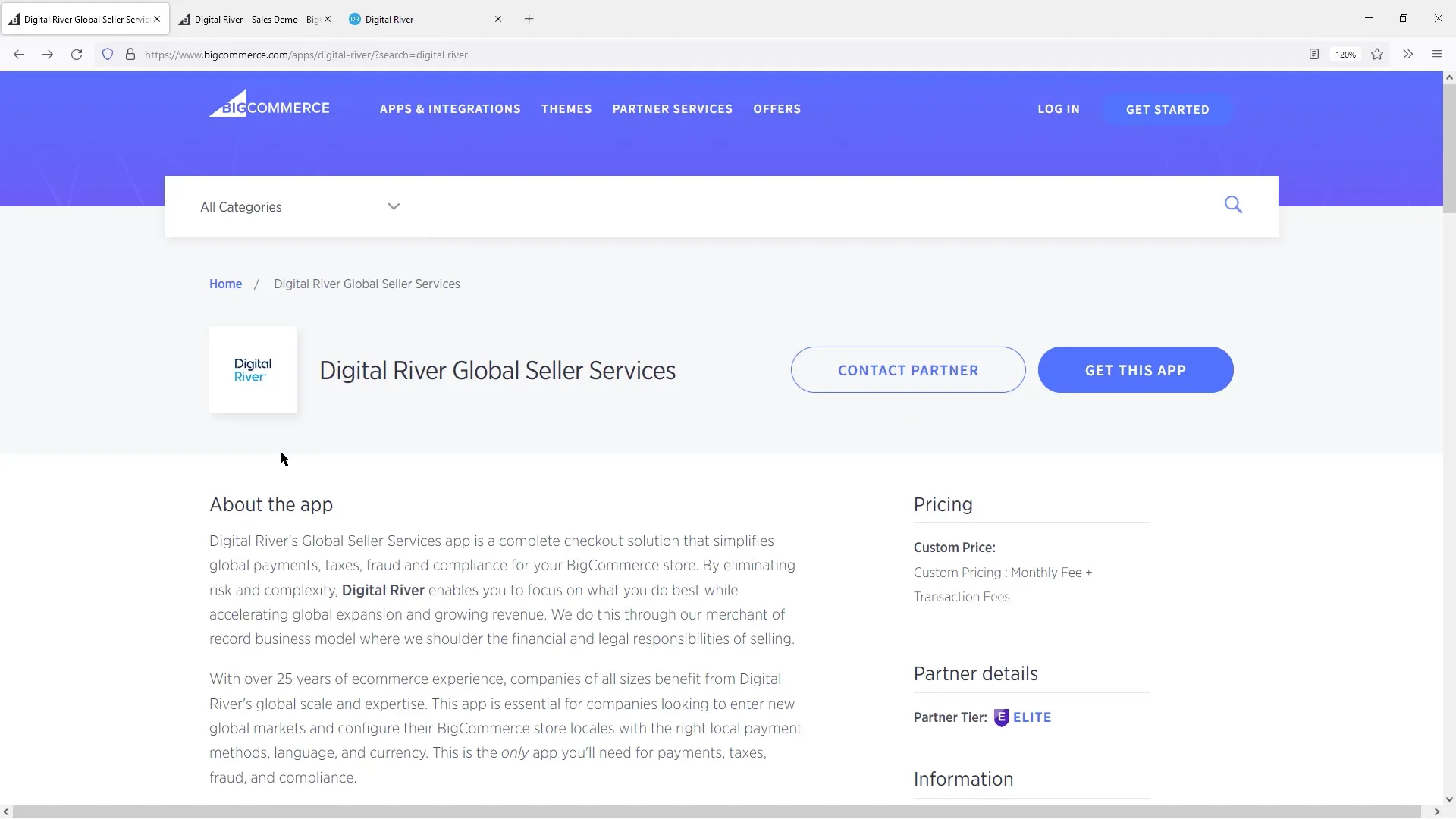Image resolution: width=1456 pixels, height=819 pixels.
Task: Click the Digital River app logo thumbnail
Action: pyautogui.click(x=253, y=369)
